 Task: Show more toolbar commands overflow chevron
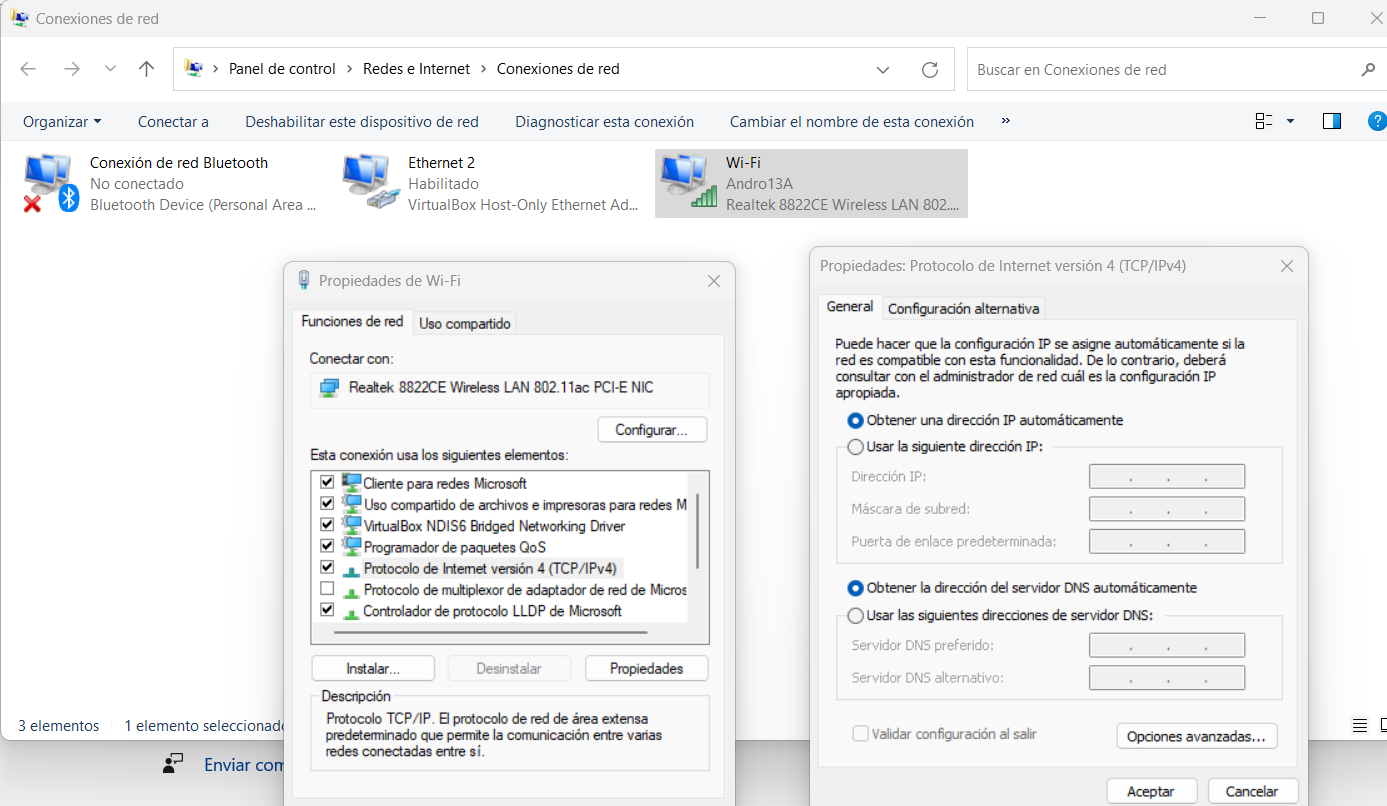[1006, 121]
